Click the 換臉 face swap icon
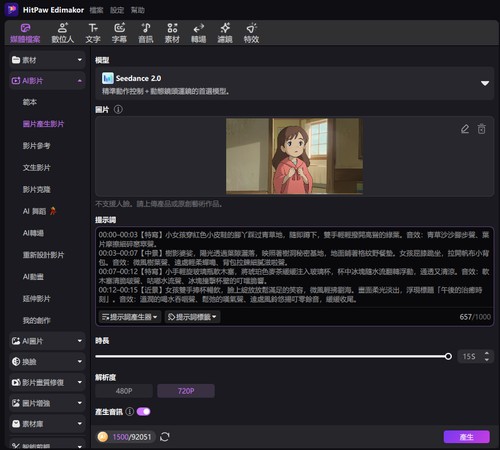The width and height of the screenshot is (500, 450). tap(16, 362)
